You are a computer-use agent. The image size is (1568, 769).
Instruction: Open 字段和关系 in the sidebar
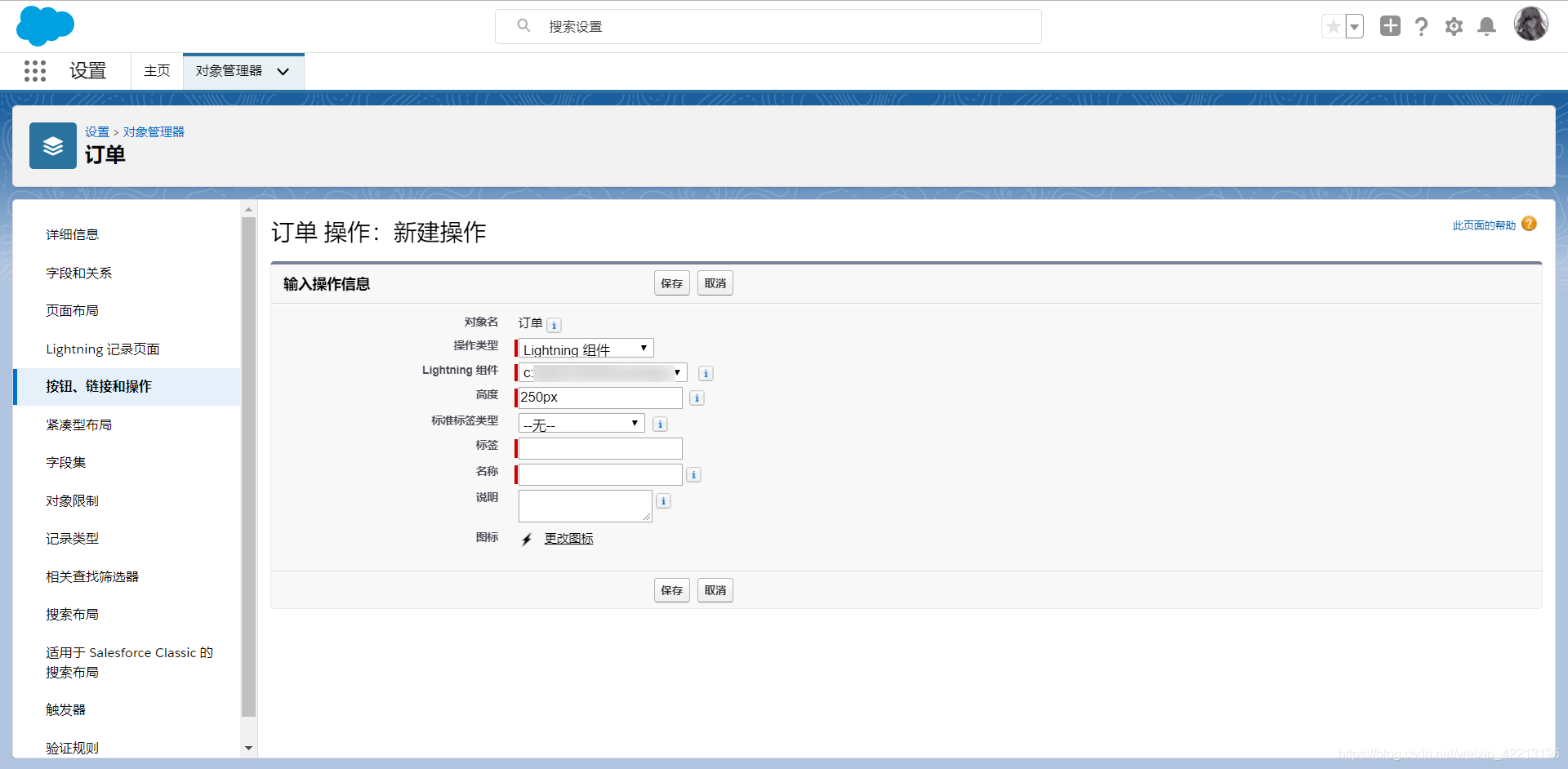(79, 273)
